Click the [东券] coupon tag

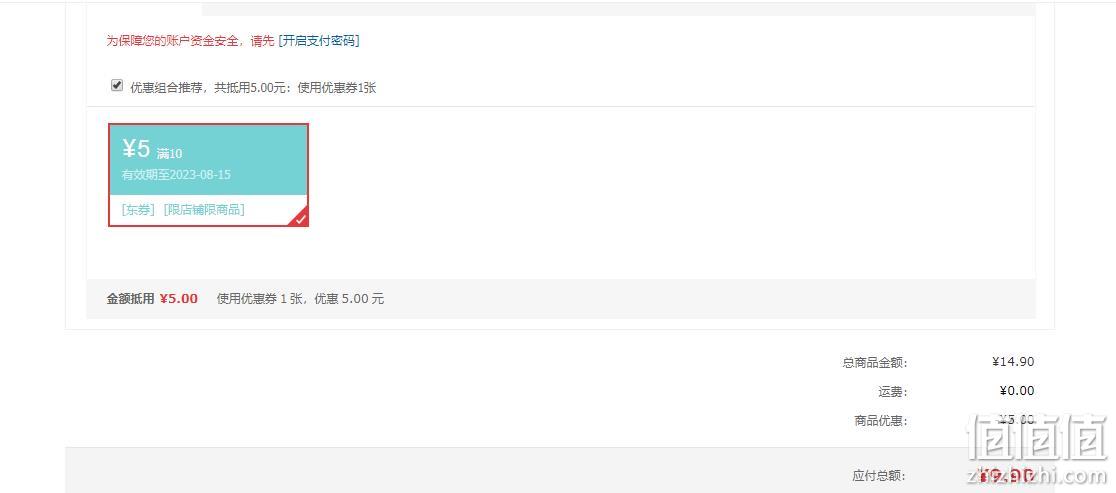tap(138, 210)
